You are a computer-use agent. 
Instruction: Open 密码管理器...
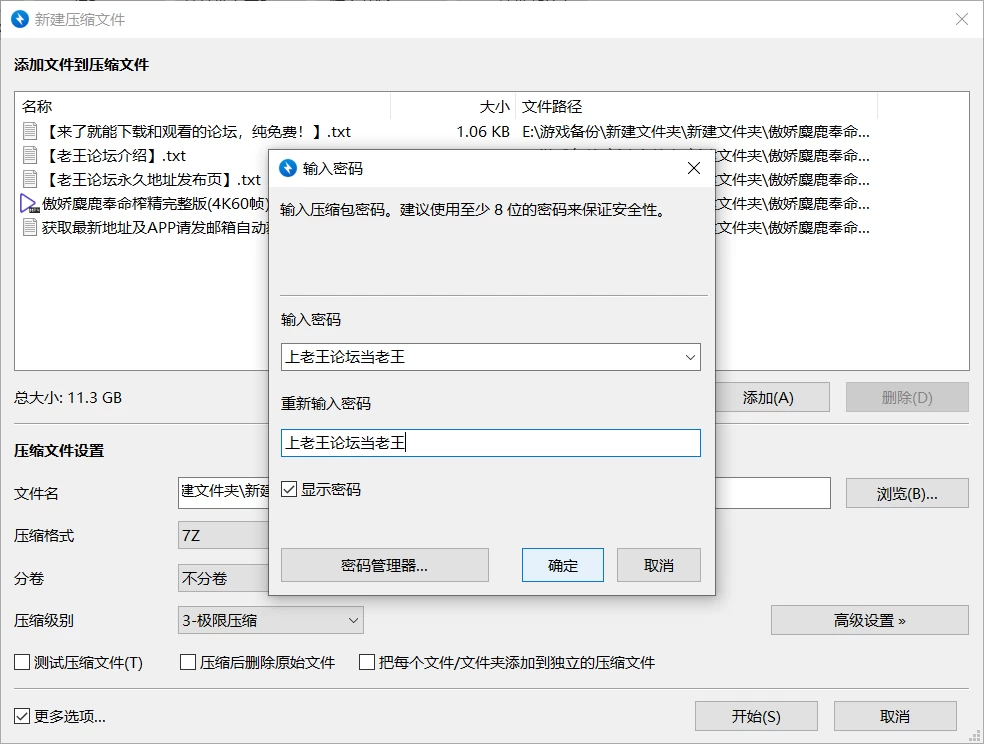(384, 565)
